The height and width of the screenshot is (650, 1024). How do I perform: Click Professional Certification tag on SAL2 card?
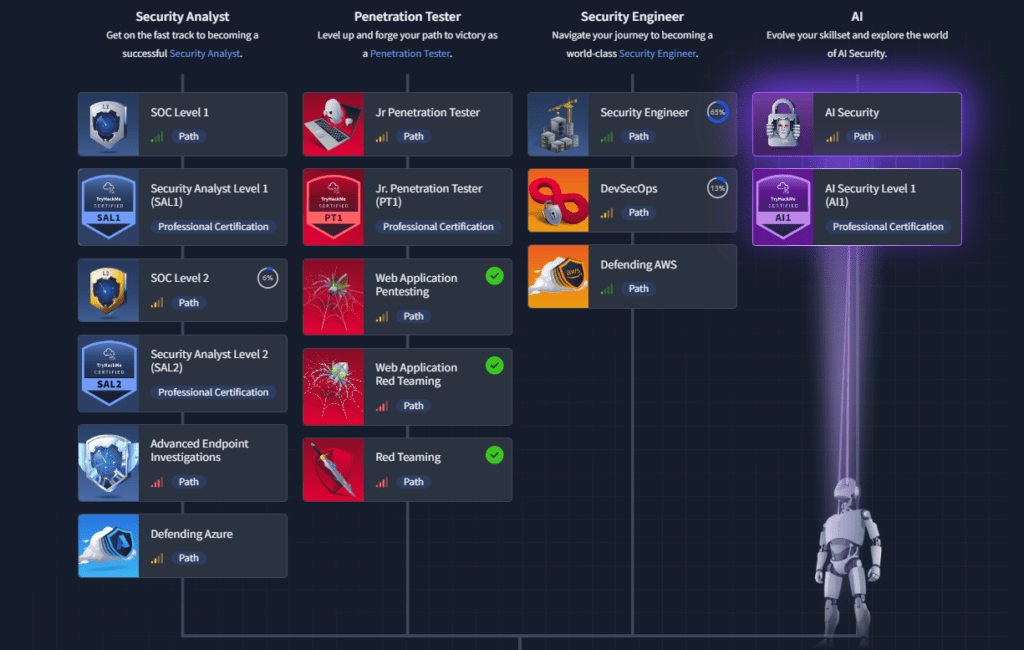[x=213, y=393]
